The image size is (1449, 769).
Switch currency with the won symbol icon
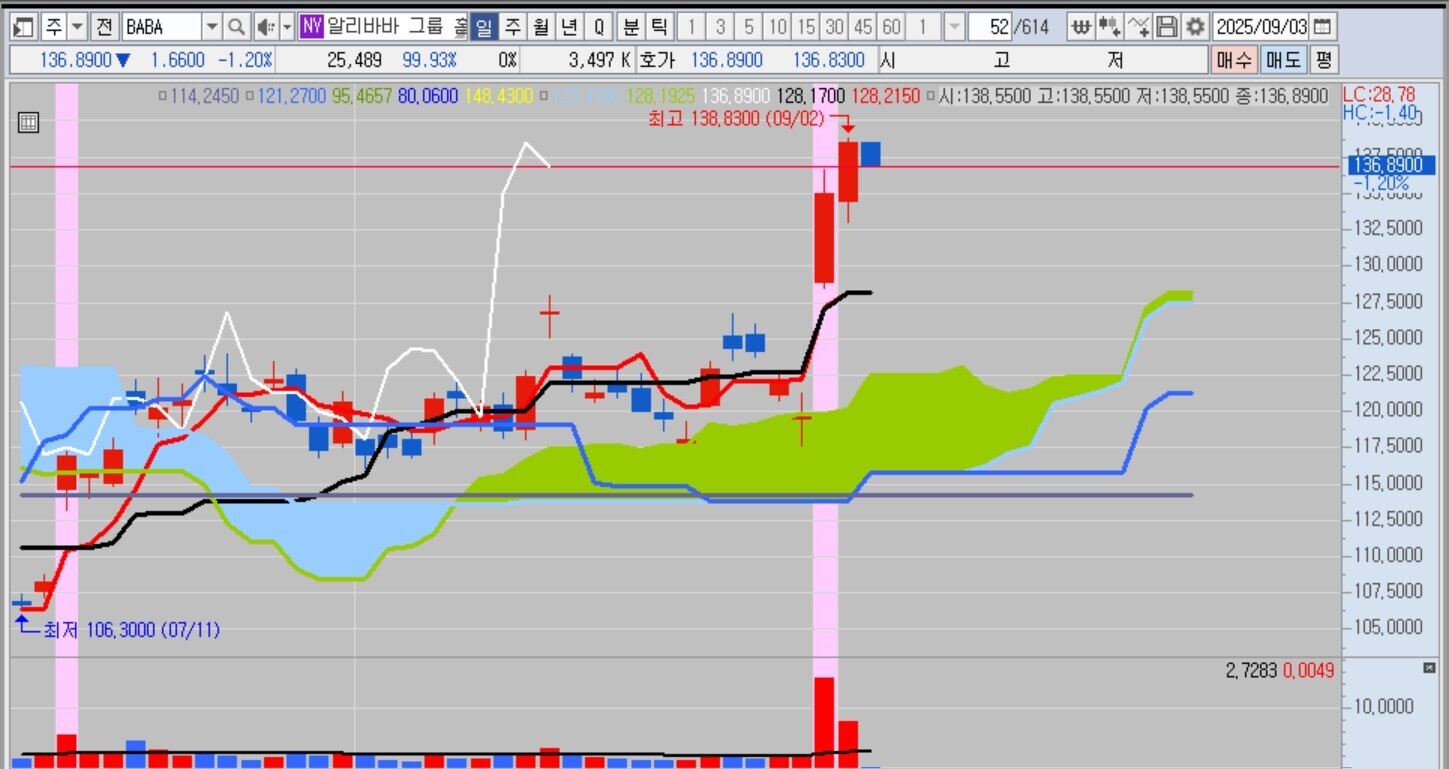coord(1080,26)
